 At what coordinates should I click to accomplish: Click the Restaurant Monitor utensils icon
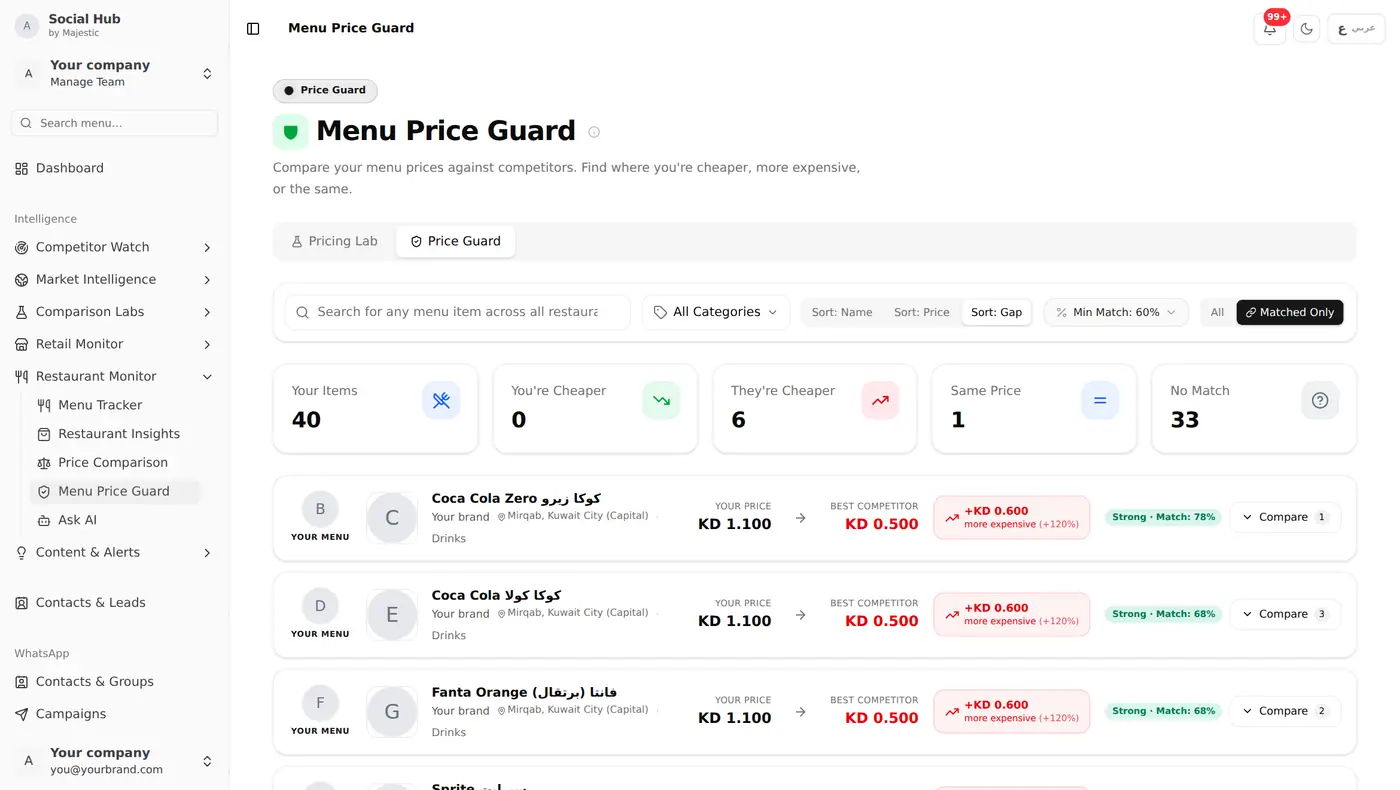22,377
